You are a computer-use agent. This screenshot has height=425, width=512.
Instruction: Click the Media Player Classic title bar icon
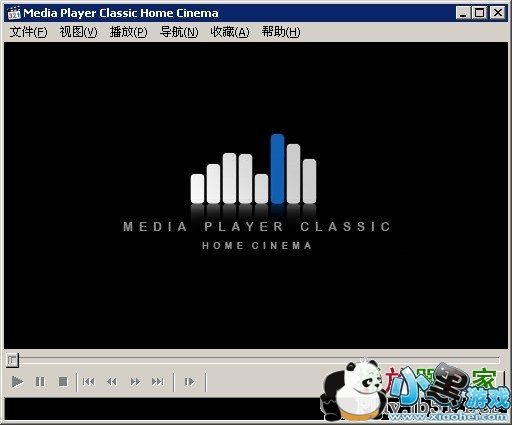14,13
